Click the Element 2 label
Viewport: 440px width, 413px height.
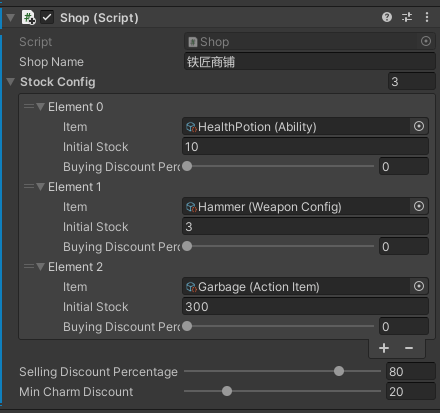point(75,267)
